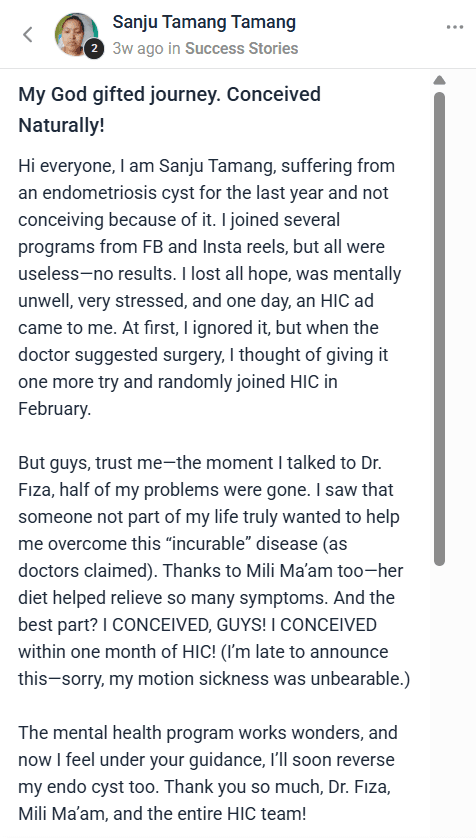Click the phrase endometriosis cyst
Image resolution: width=476 pixels, height=838 pixels.
(113, 192)
